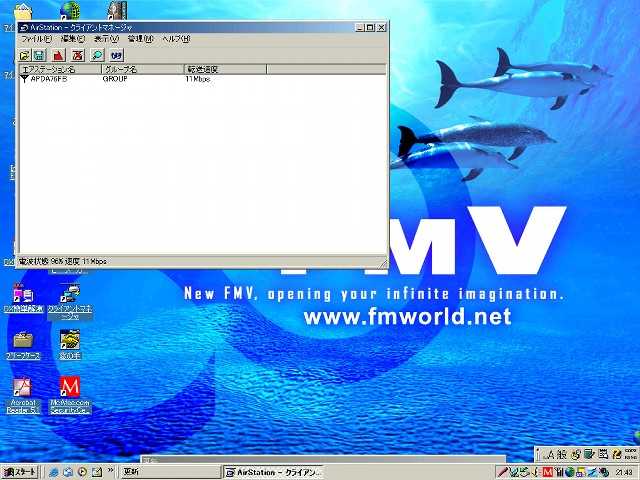Open the ファイル(F) menu
The width and height of the screenshot is (640, 480).
click(36, 39)
